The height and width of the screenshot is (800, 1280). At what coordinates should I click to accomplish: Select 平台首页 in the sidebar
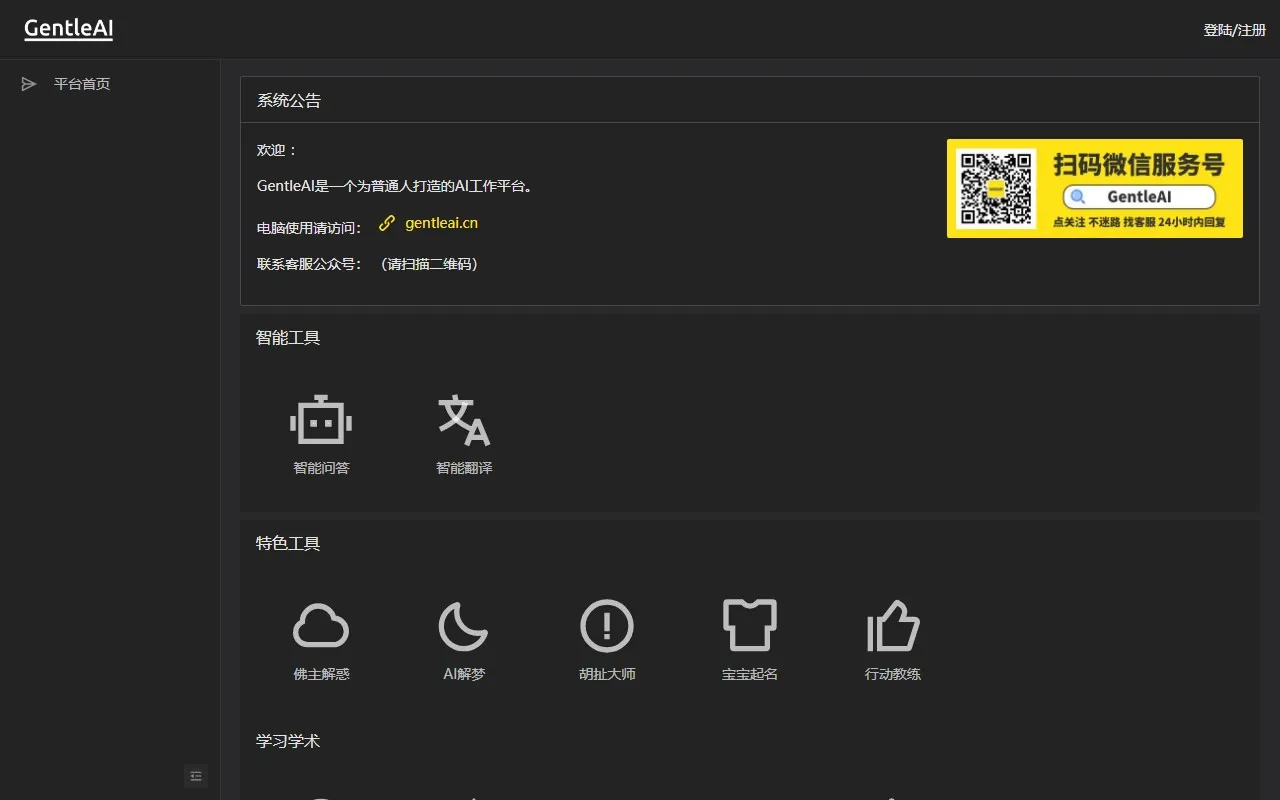(x=81, y=83)
